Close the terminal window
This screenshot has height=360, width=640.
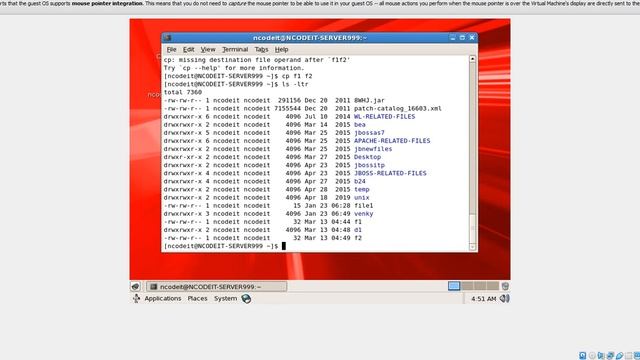coord(472,38)
